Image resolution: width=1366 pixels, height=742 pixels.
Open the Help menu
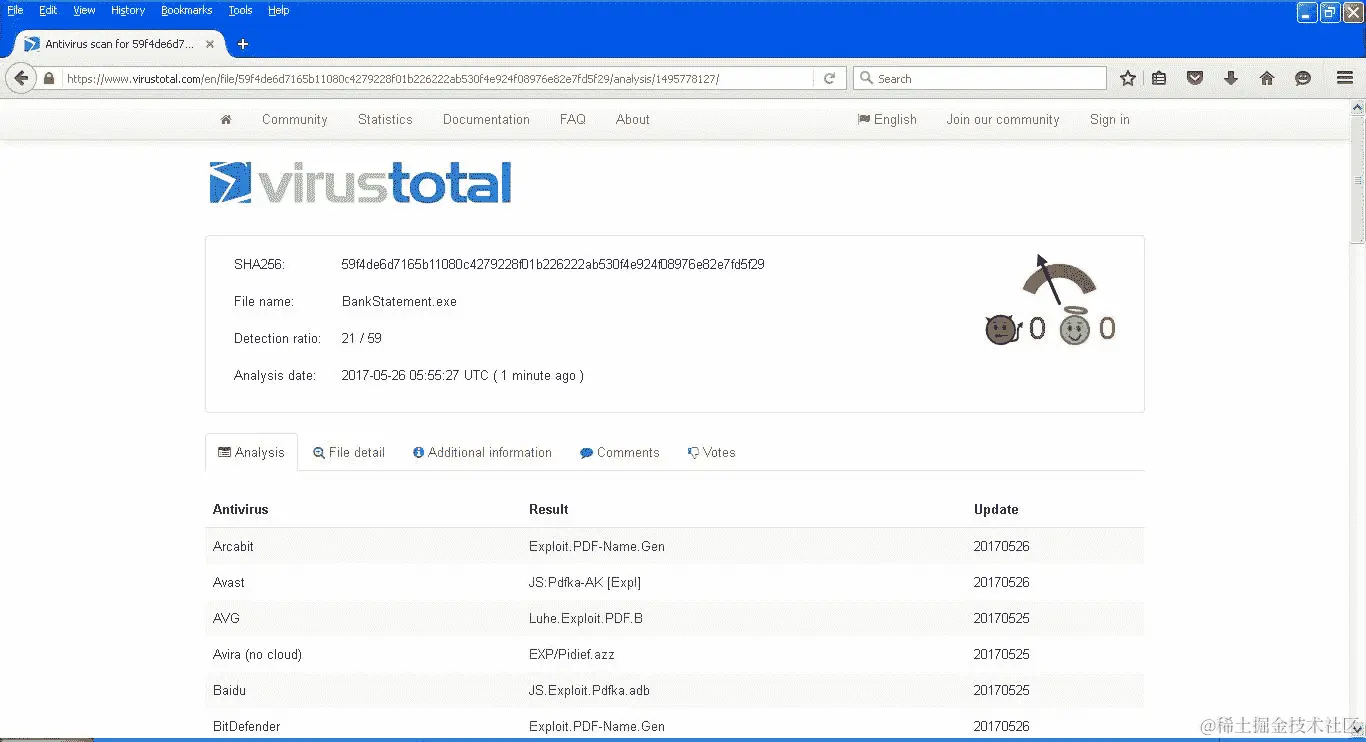click(x=279, y=10)
